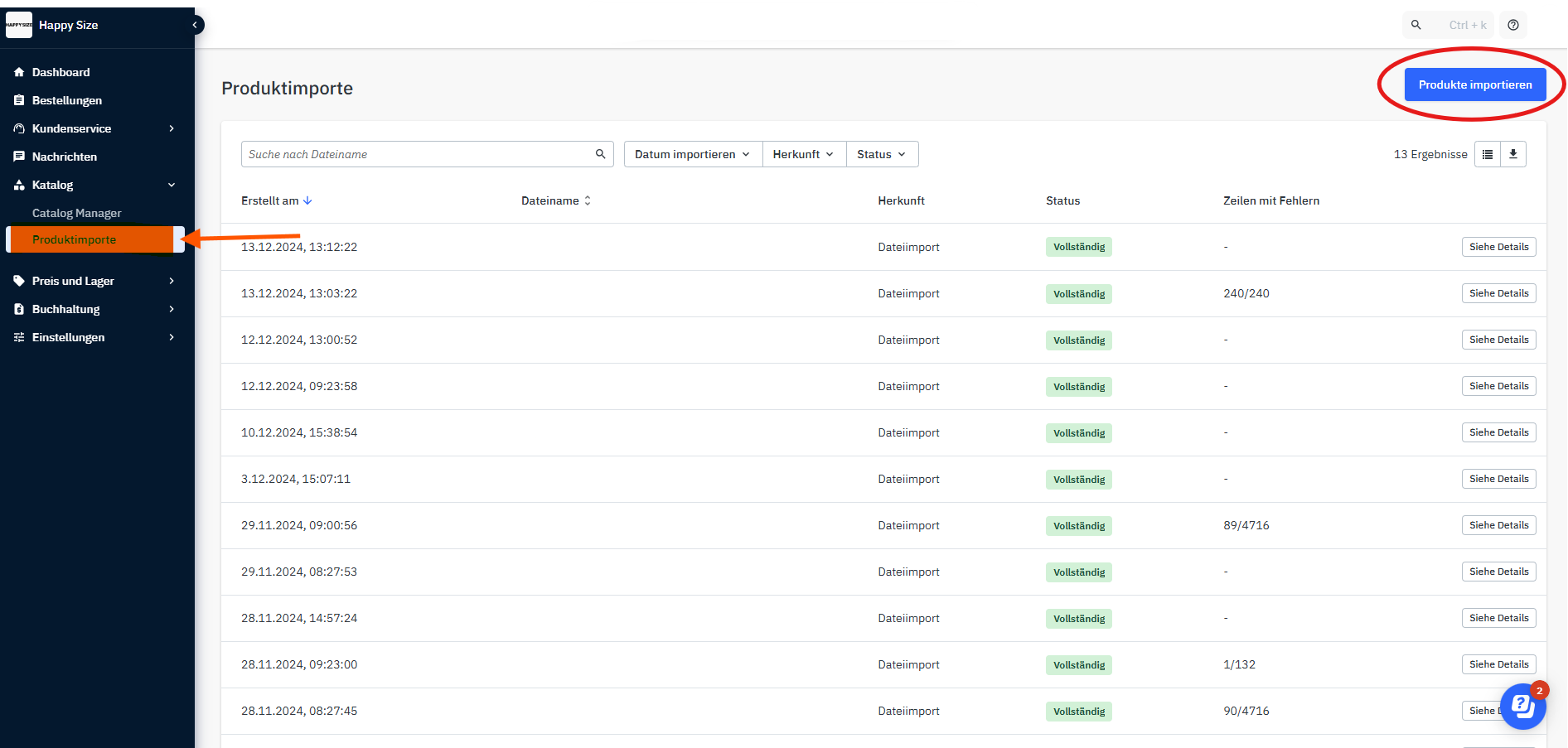This screenshot has width=1568, height=748.
Task: Open the Datum importieren dropdown
Action: click(x=692, y=154)
